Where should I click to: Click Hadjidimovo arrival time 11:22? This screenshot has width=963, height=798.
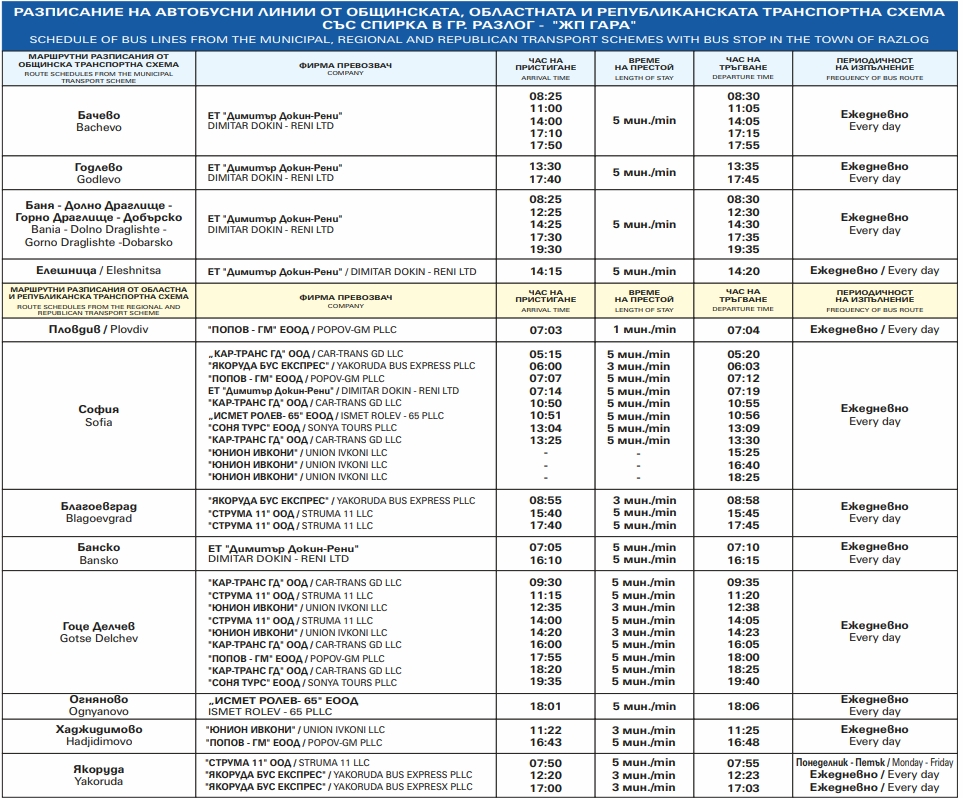[x=545, y=730]
